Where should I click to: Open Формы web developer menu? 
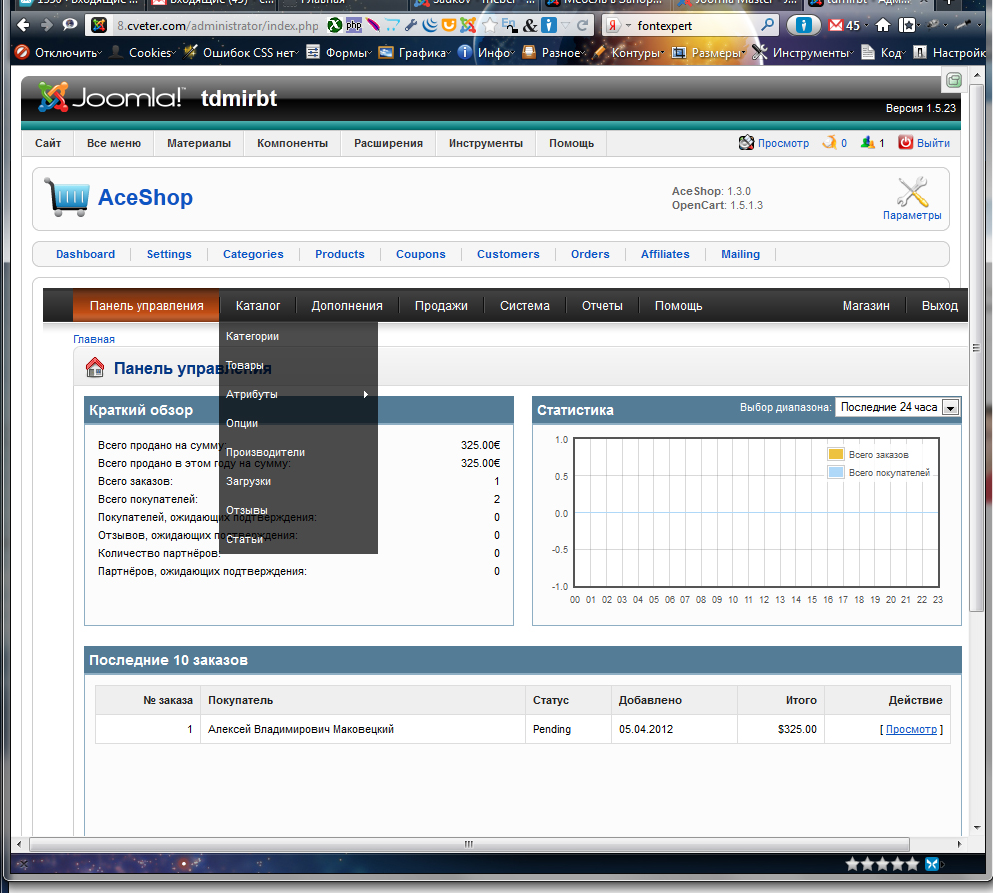[340, 53]
